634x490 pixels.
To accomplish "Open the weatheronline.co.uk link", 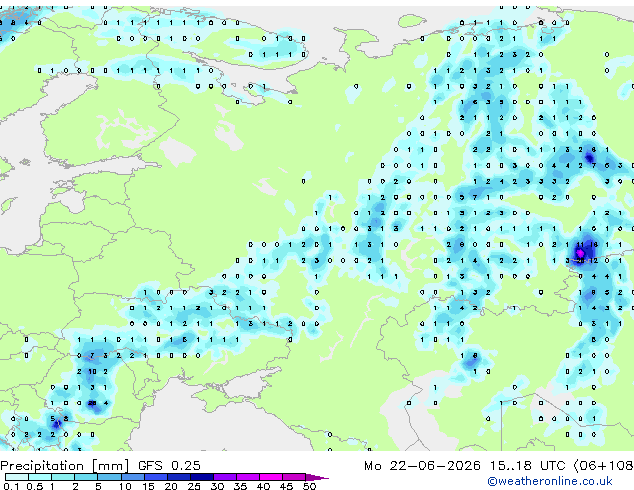I will point(550,481).
